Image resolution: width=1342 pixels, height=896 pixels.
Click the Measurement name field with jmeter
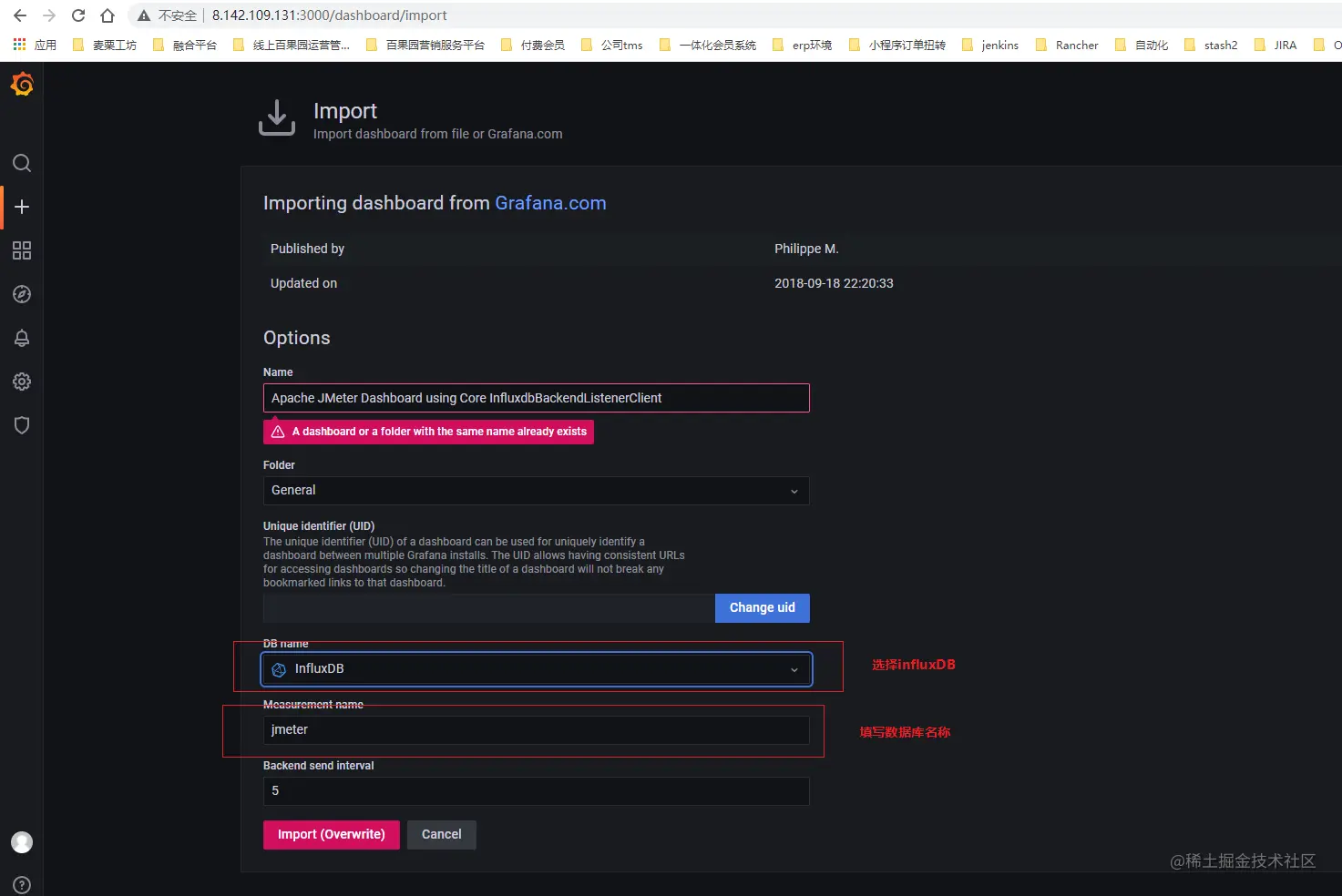(536, 730)
